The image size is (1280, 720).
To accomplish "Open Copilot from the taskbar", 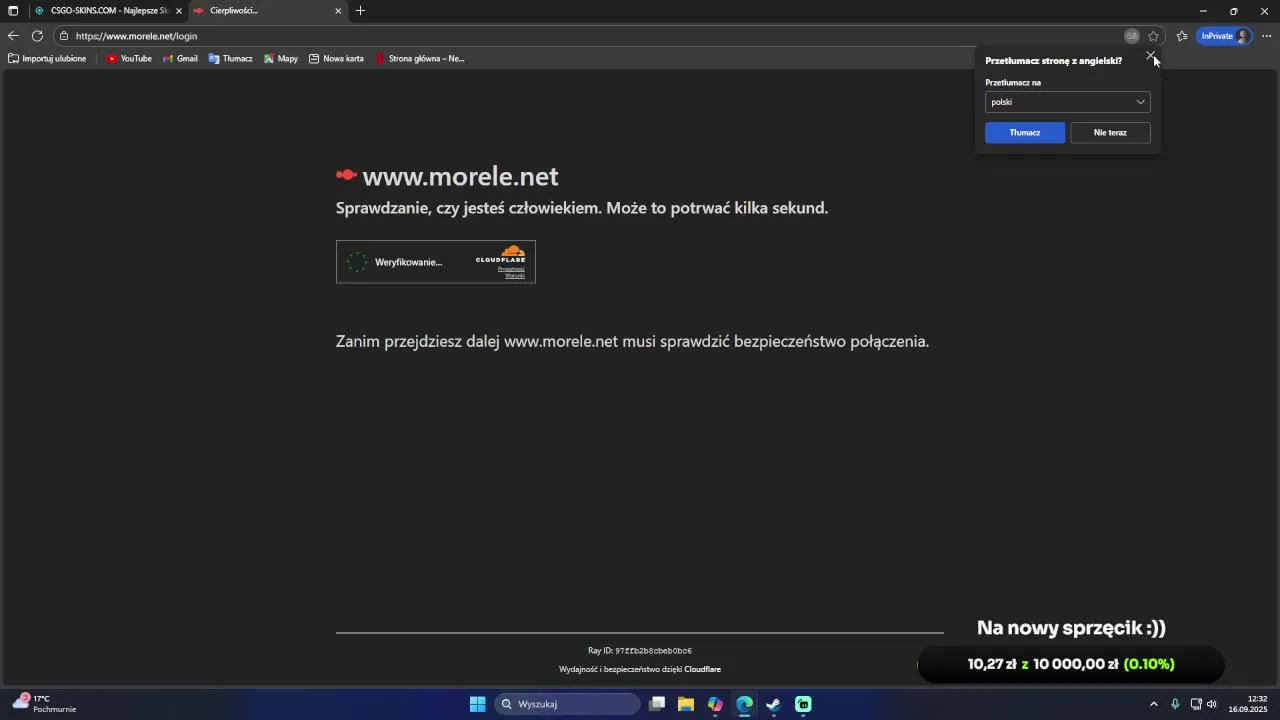I will click(x=715, y=704).
